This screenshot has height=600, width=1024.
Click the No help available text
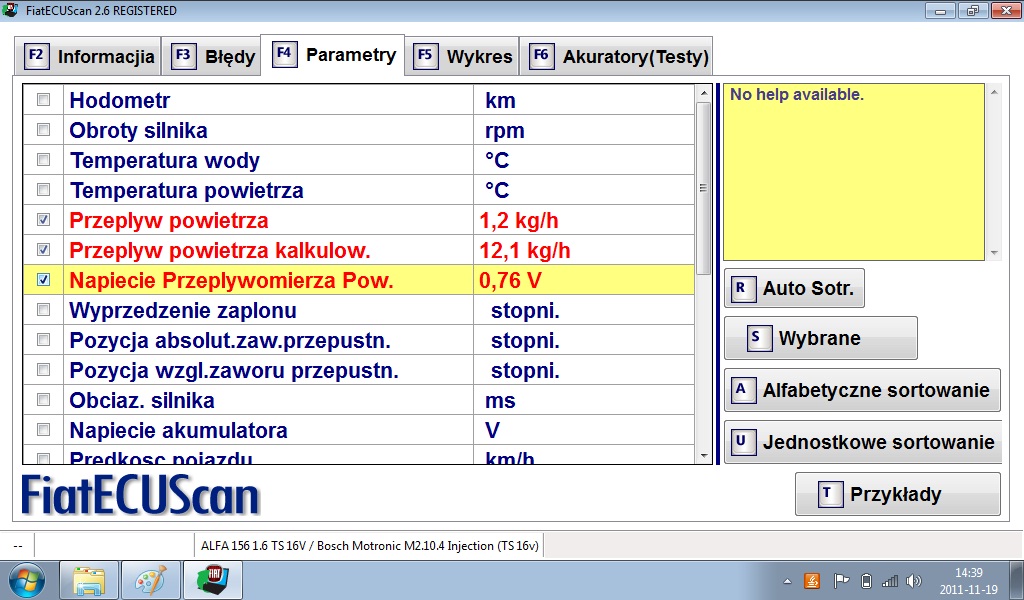point(797,95)
